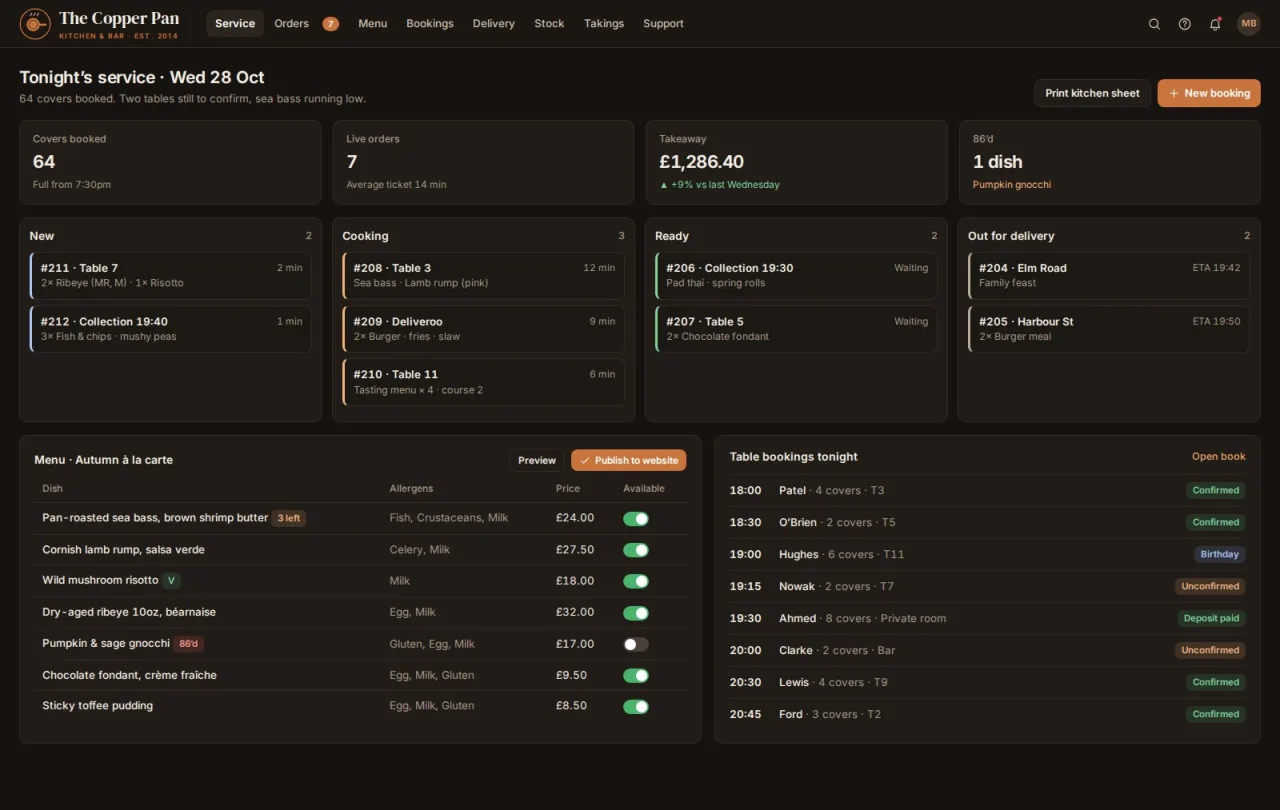
Task: Select the Delivery tab
Action: (x=494, y=24)
